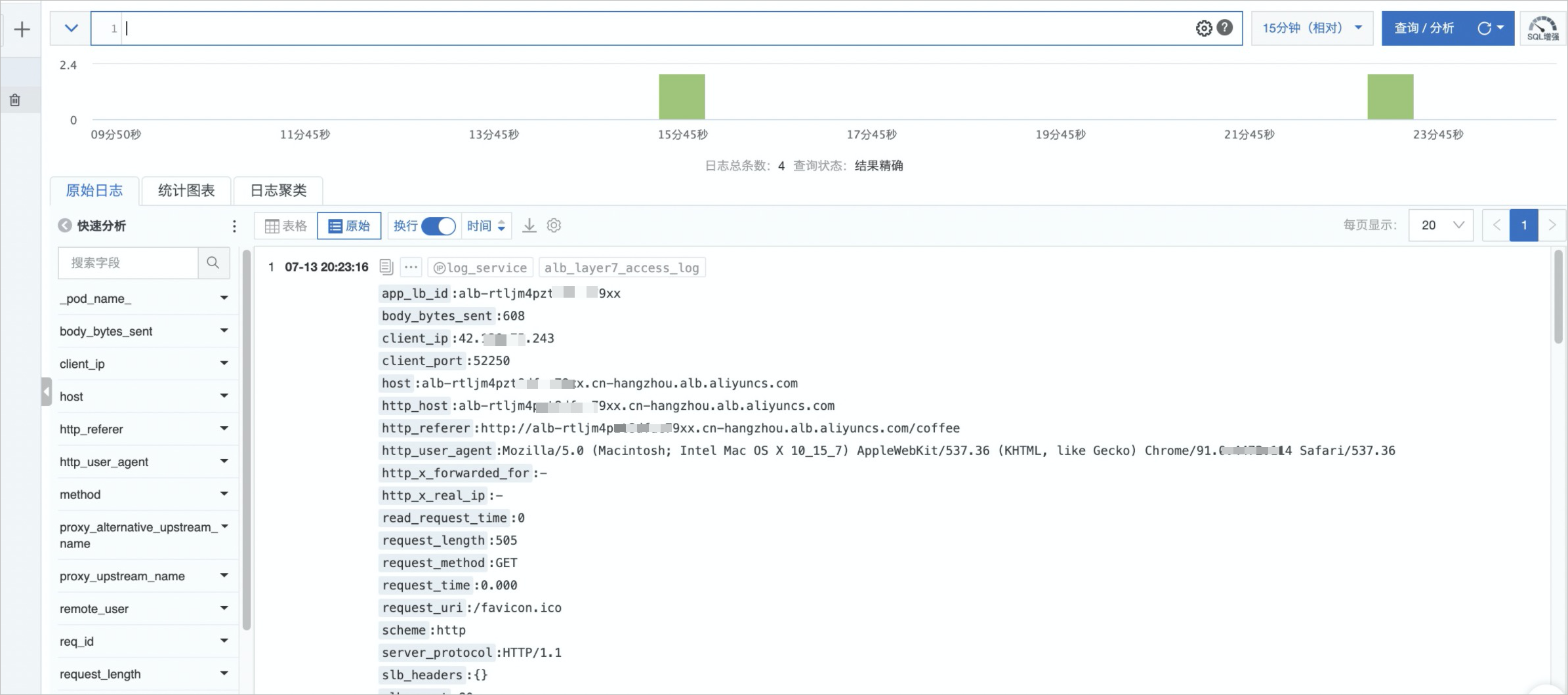Select the 原始 view button
This screenshot has height=695, width=1568.
pos(349,226)
